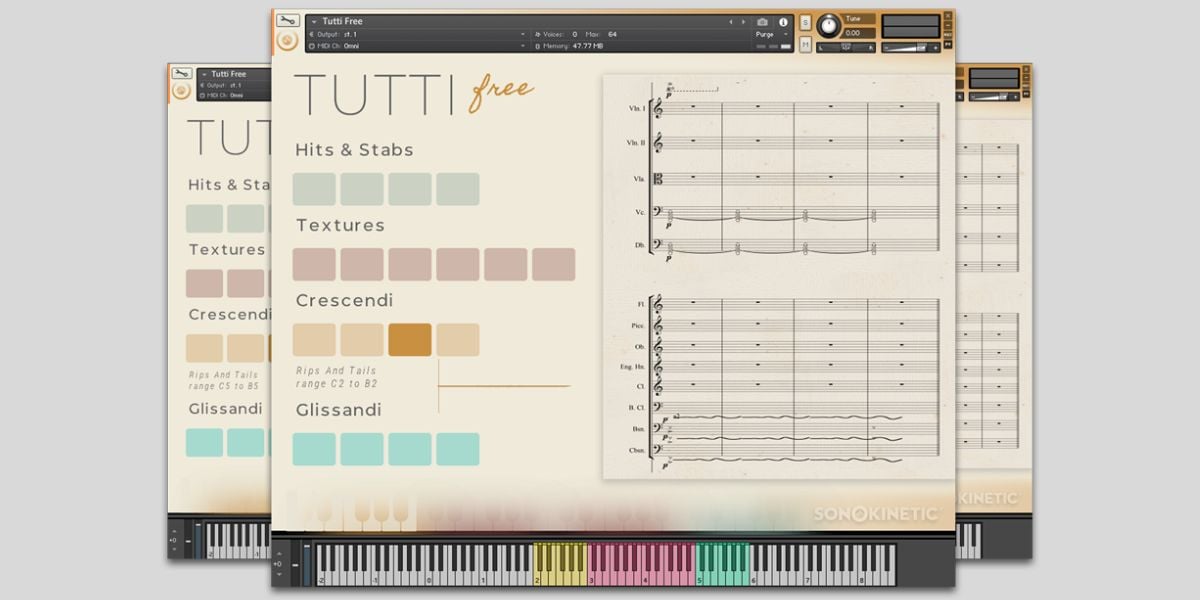Click the round logo in left background window
The image size is (1200, 600).
point(181,90)
